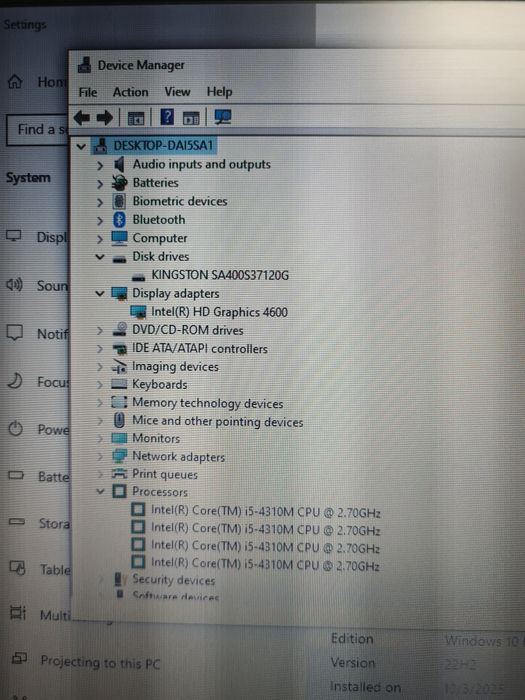Screen dimensions: 525x700
Task: Click the Focus assist moon icon in Settings
Action: click(x=15, y=381)
